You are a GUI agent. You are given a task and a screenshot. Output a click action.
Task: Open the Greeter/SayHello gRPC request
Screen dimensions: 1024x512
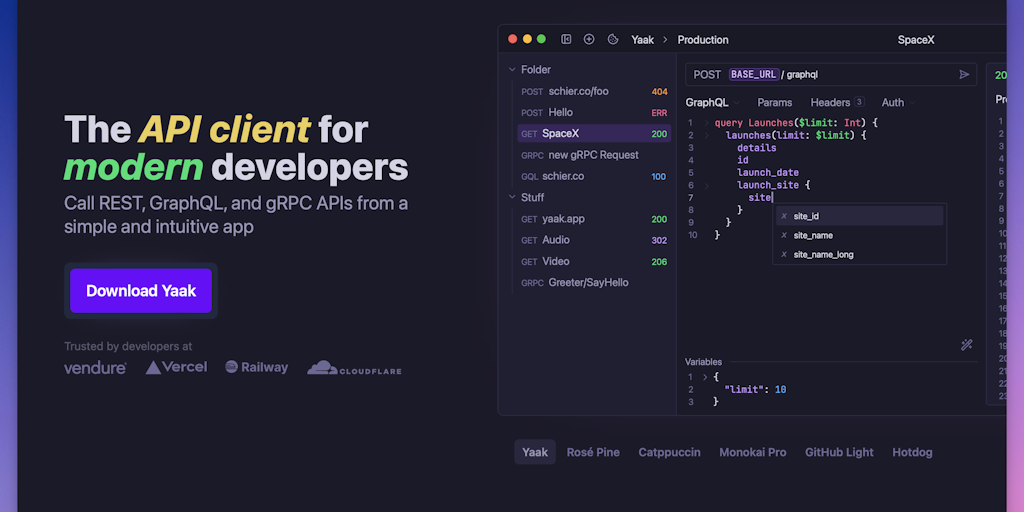[593, 283]
